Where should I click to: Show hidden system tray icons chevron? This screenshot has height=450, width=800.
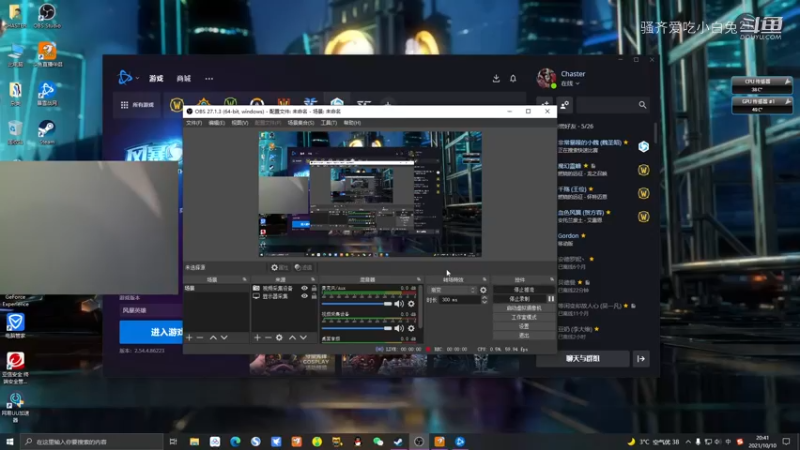(x=688, y=441)
